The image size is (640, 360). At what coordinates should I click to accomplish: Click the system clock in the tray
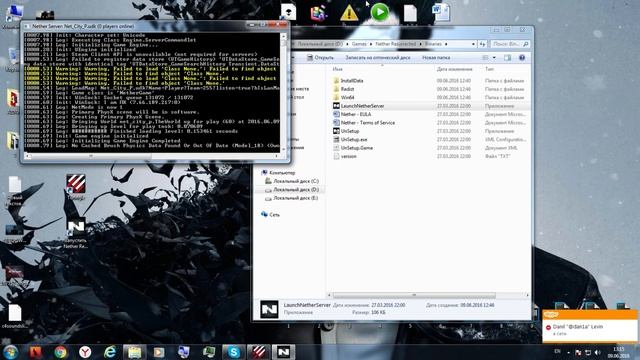(x=619, y=352)
